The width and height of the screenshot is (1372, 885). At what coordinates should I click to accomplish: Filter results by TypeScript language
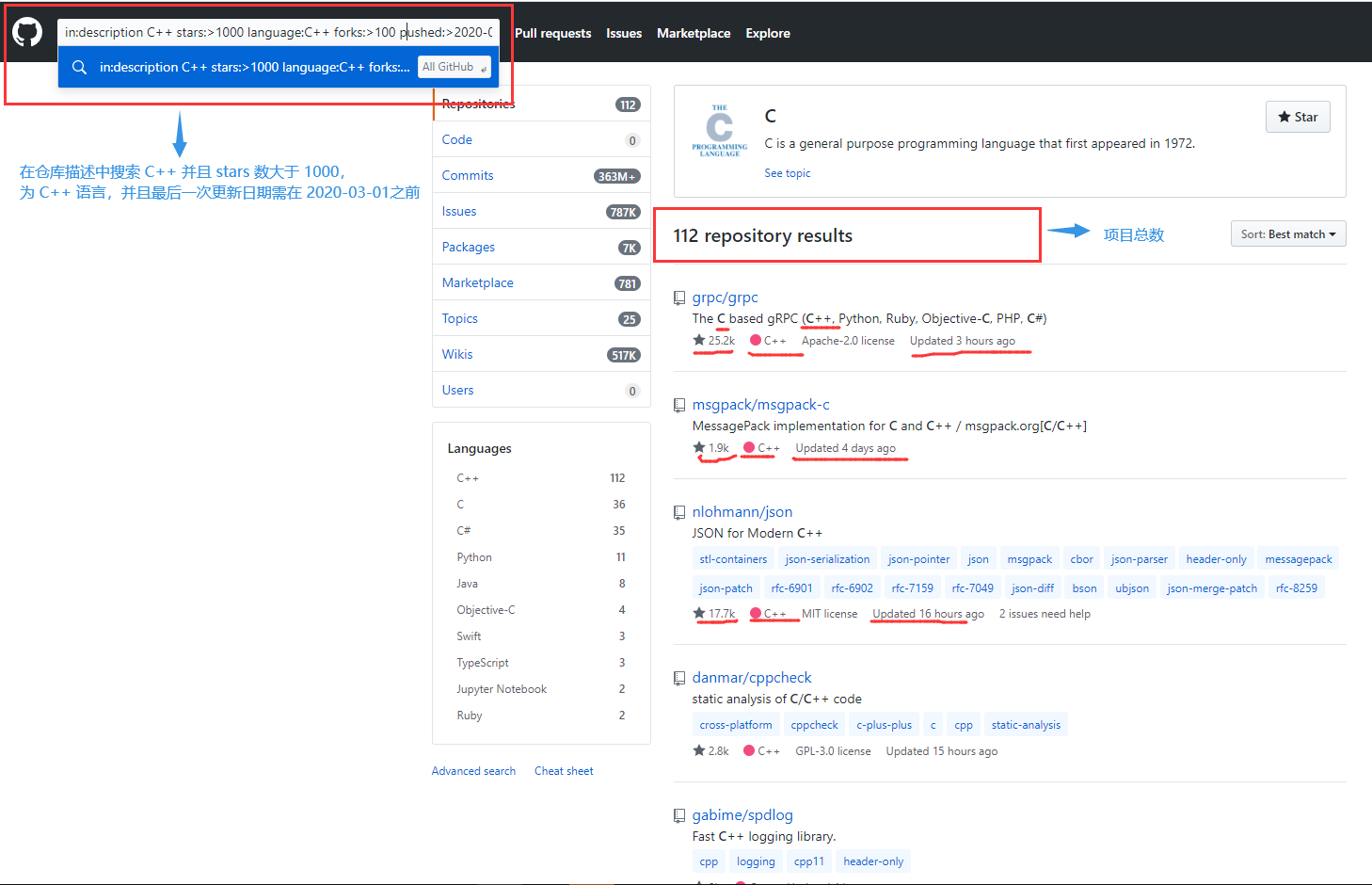coord(541,663)
